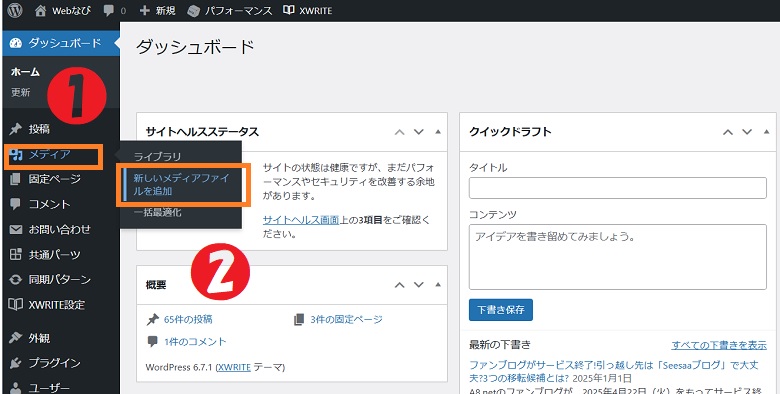
Task: Open the XWRITE theme link
Action: (x=234, y=368)
